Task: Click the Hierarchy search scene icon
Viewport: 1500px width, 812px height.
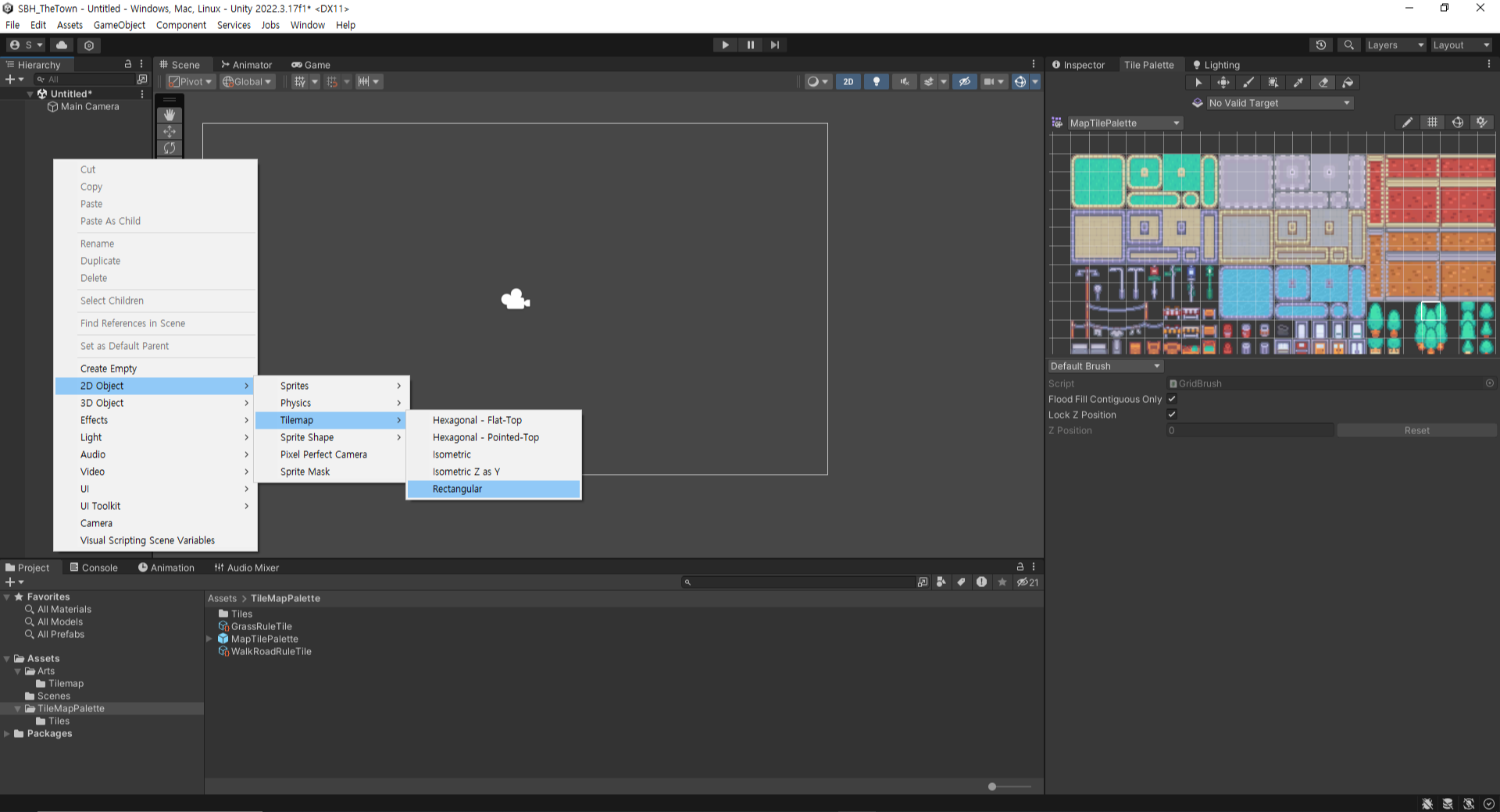Action: point(142,79)
